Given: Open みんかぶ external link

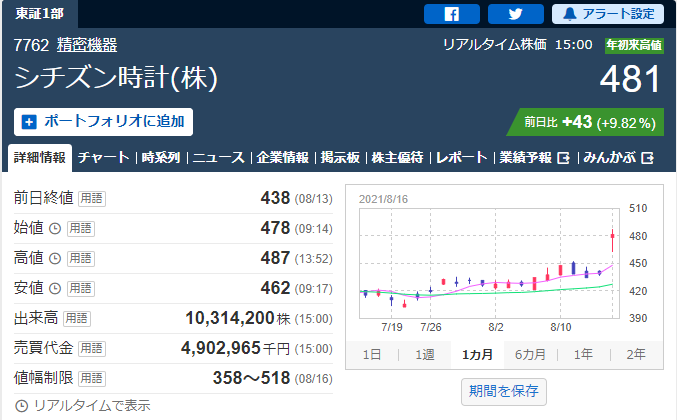Looking at the screenshot, I should click(618, 157).
